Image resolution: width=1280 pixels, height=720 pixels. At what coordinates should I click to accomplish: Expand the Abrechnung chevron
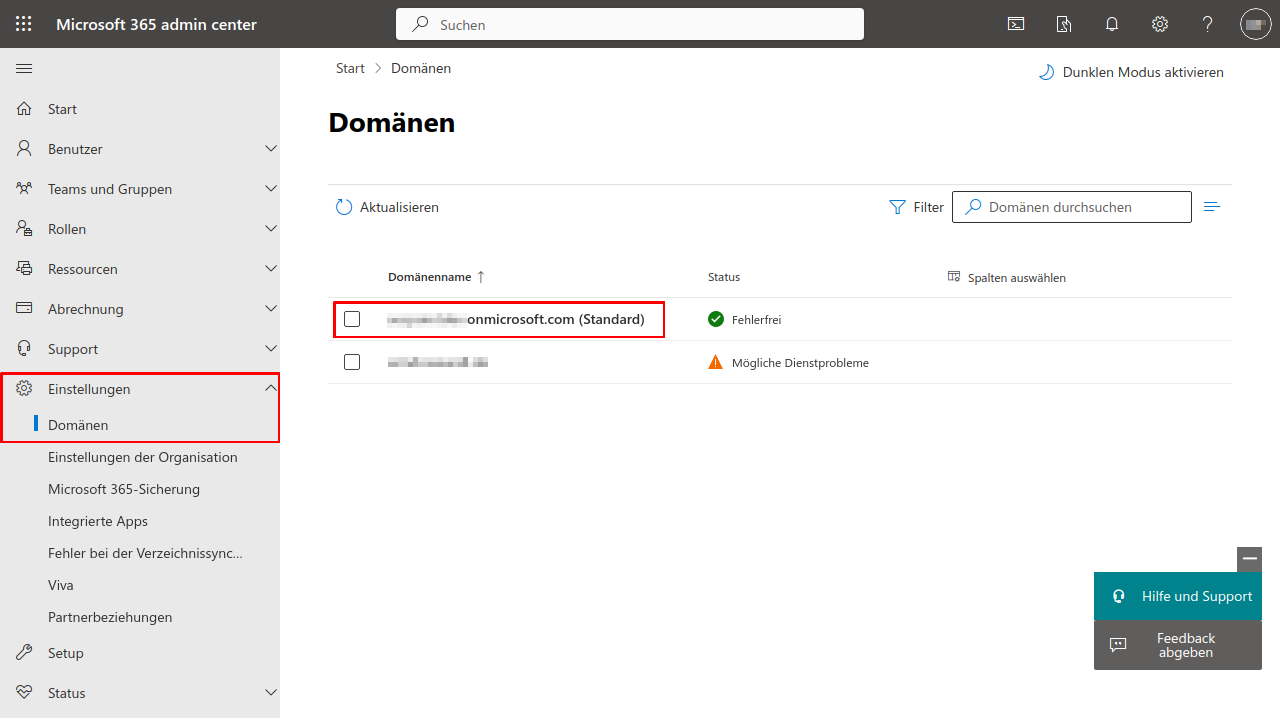coord(270,309)
